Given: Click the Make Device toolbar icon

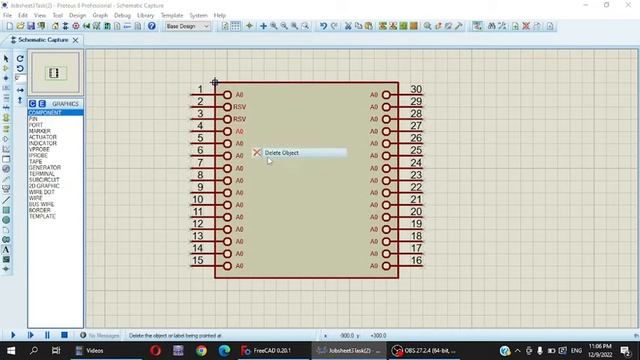Looking at the screenshot, I should pos(438,26).
